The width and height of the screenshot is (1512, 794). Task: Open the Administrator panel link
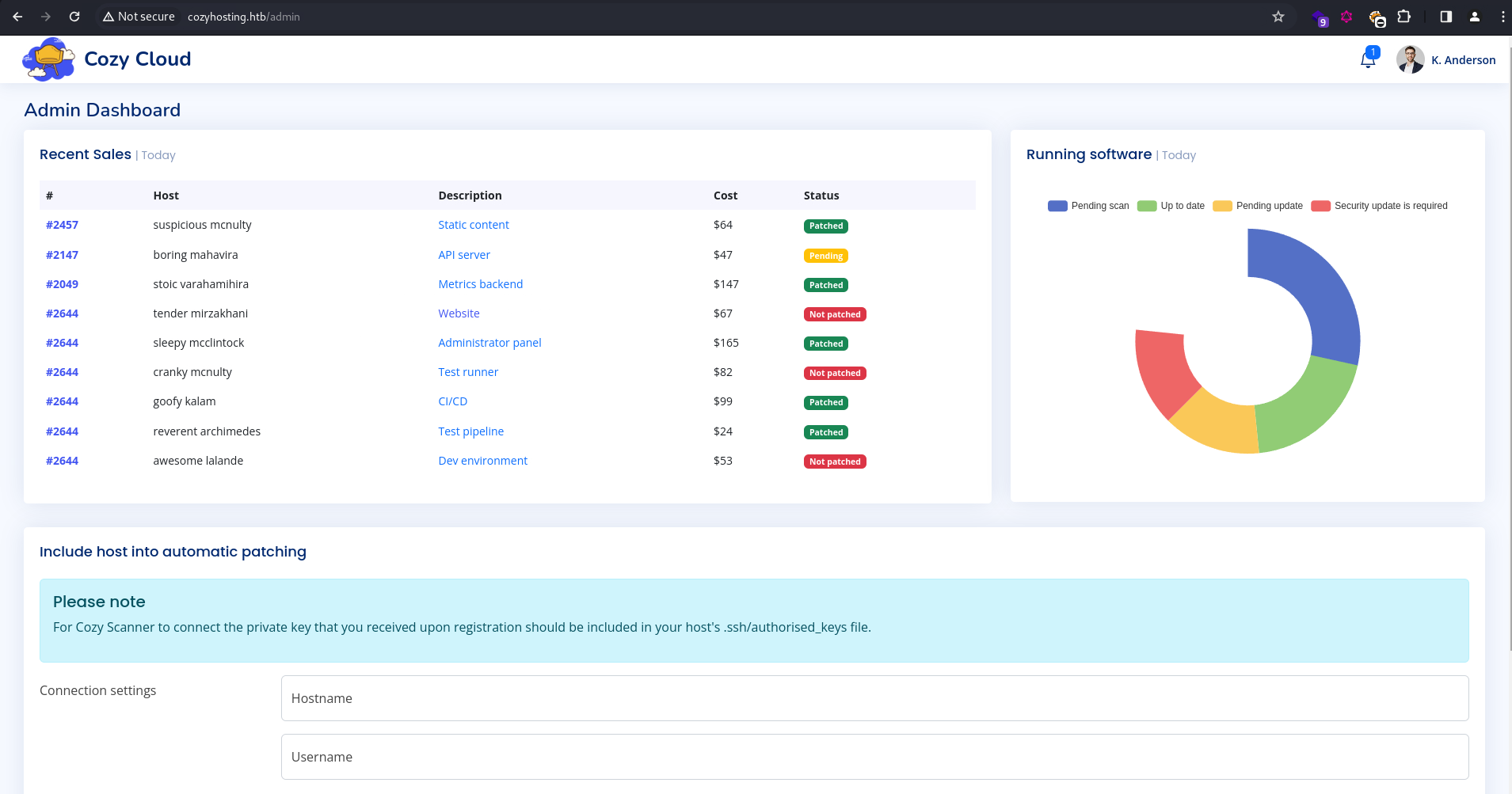[x=489, y=343]
